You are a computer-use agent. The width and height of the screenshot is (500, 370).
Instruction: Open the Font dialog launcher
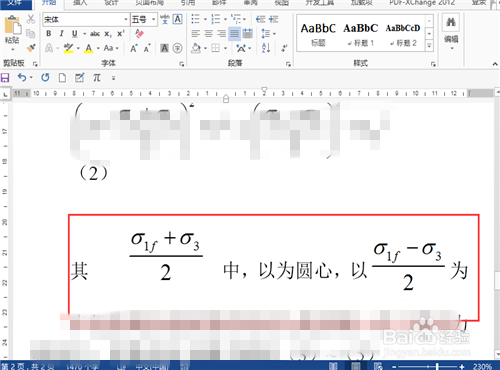182,64
